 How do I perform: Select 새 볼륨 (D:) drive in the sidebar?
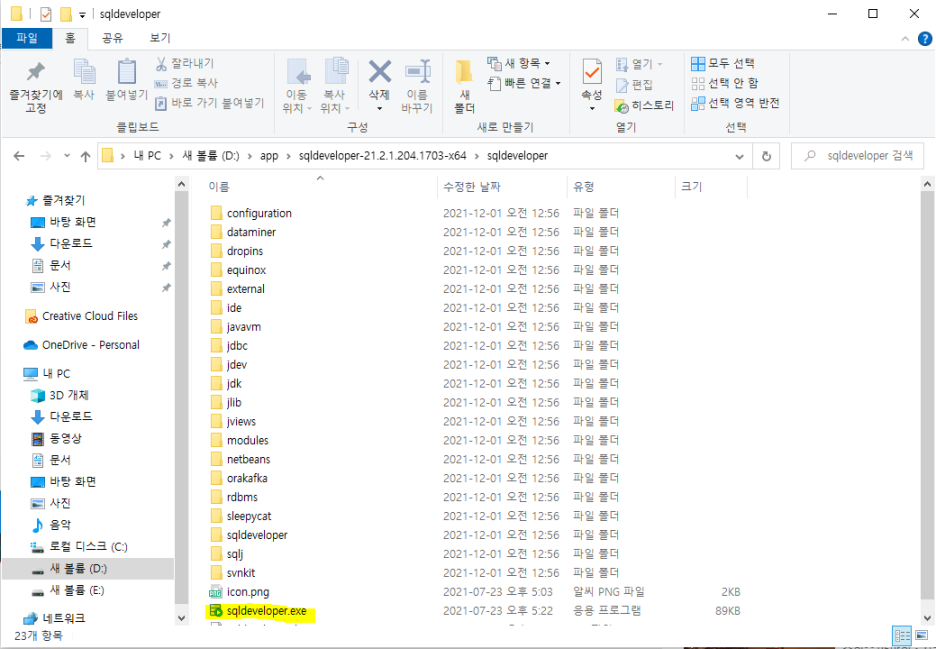[88, 568]
